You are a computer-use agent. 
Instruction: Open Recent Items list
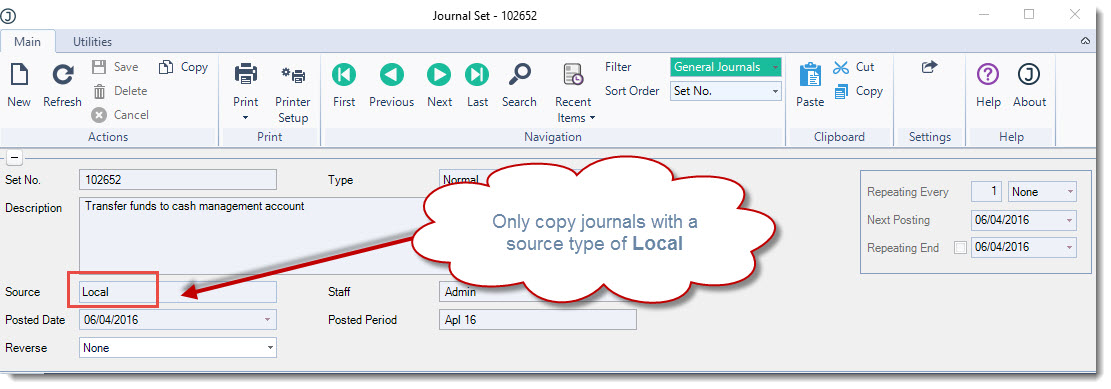(573, 94)
